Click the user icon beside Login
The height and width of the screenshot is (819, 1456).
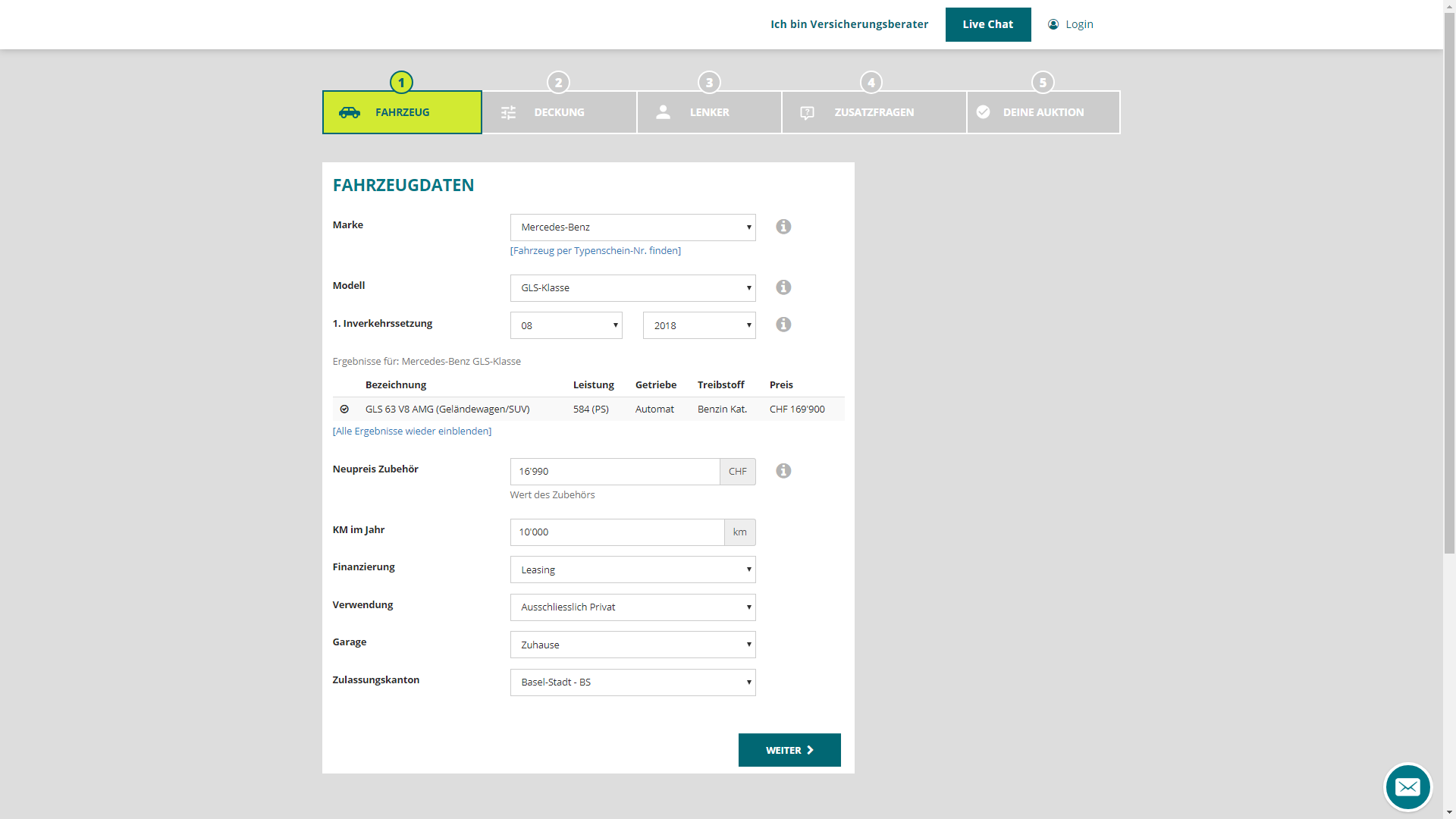click(1053, 24)
